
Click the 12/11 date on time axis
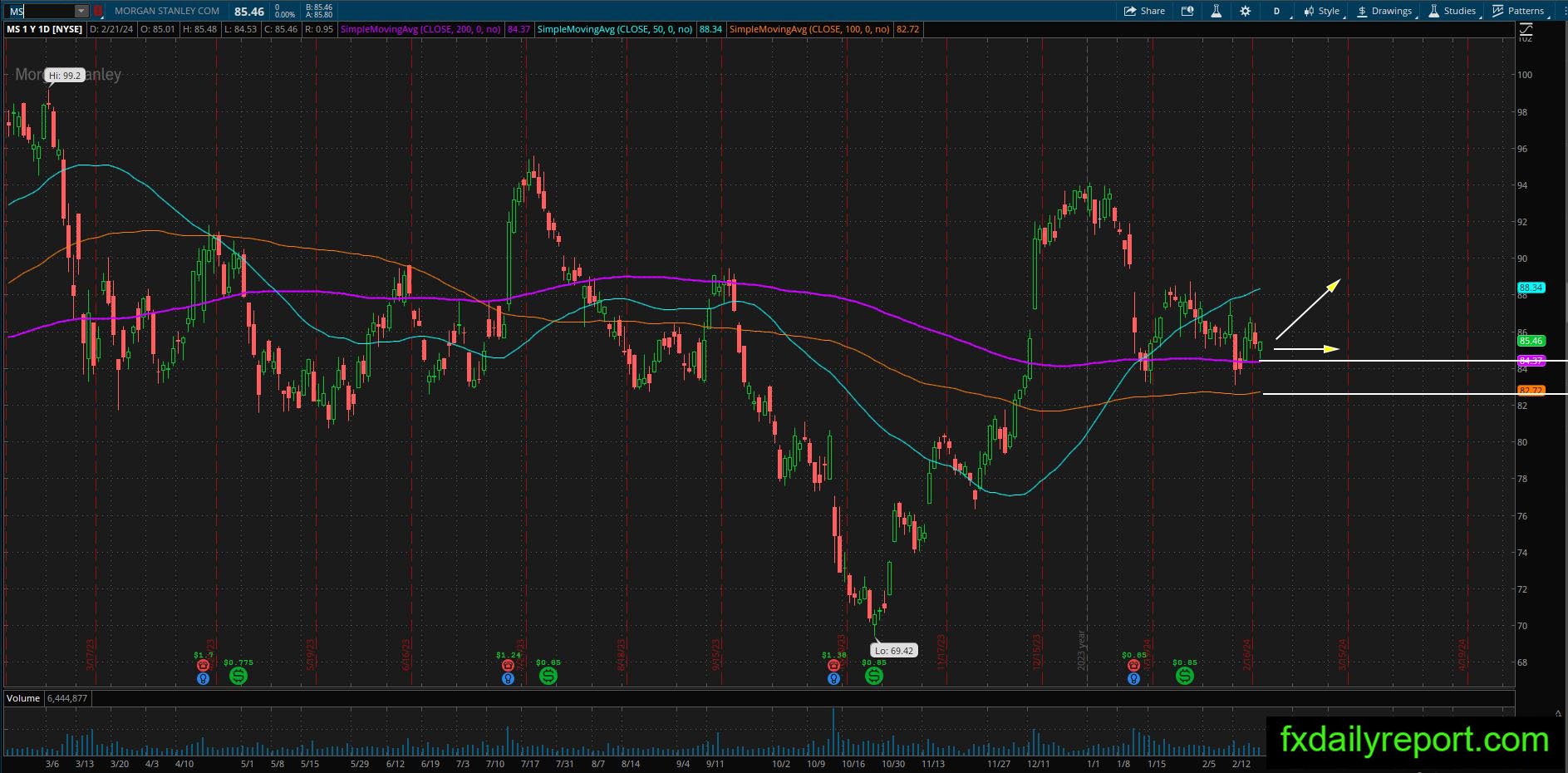tap(1038, 764)
